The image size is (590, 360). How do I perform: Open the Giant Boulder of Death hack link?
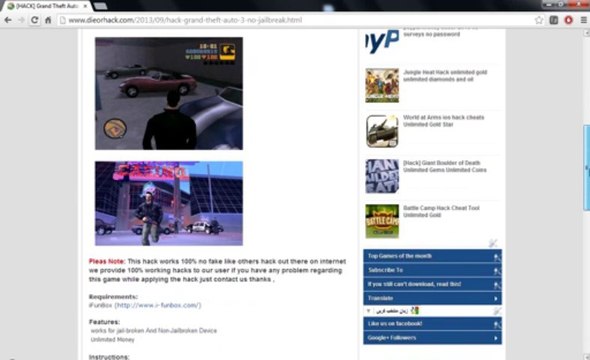tap(445, 166)
